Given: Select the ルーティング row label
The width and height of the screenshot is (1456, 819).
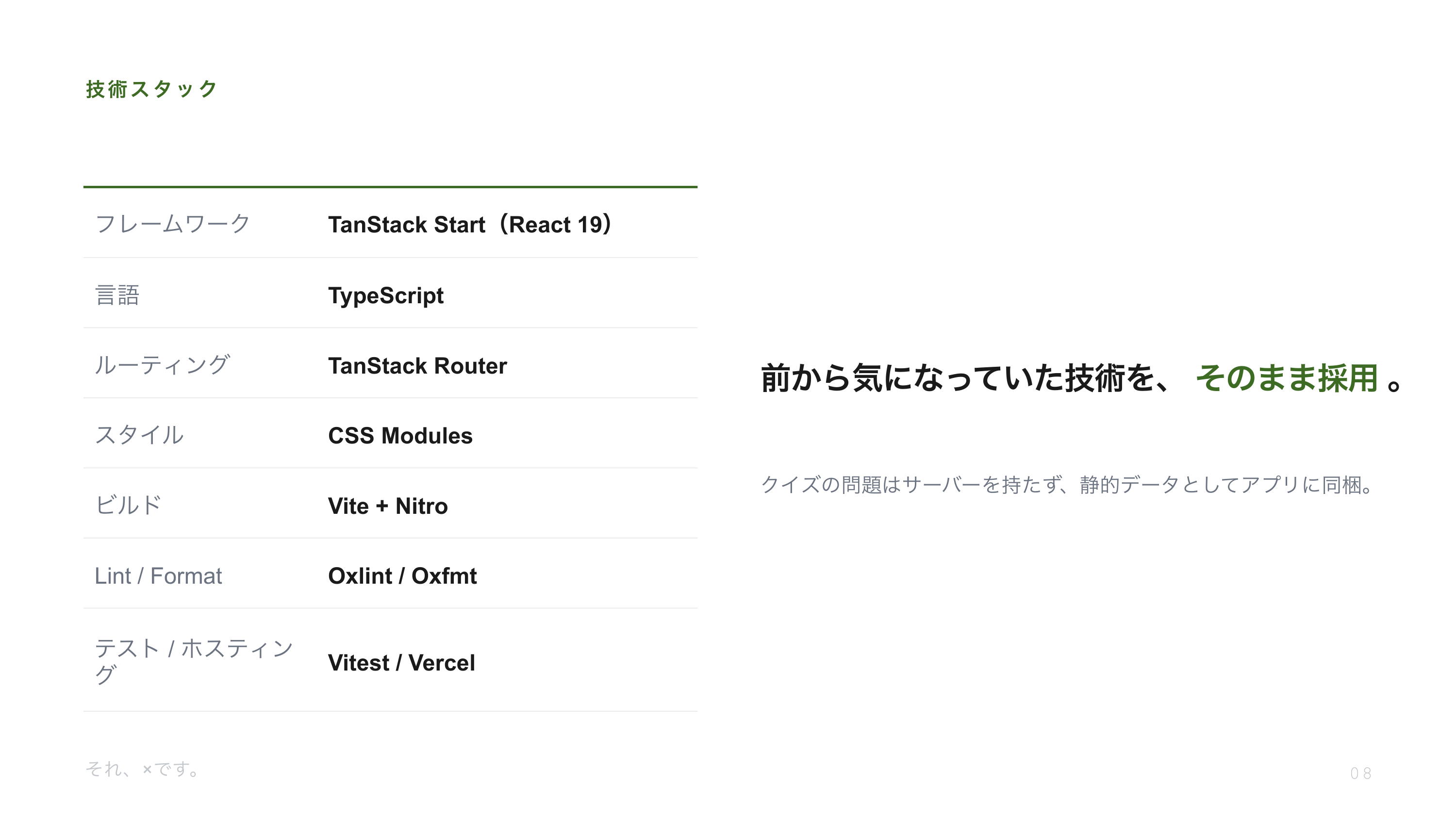Looking at the screenshot, I should click(162, 365).
